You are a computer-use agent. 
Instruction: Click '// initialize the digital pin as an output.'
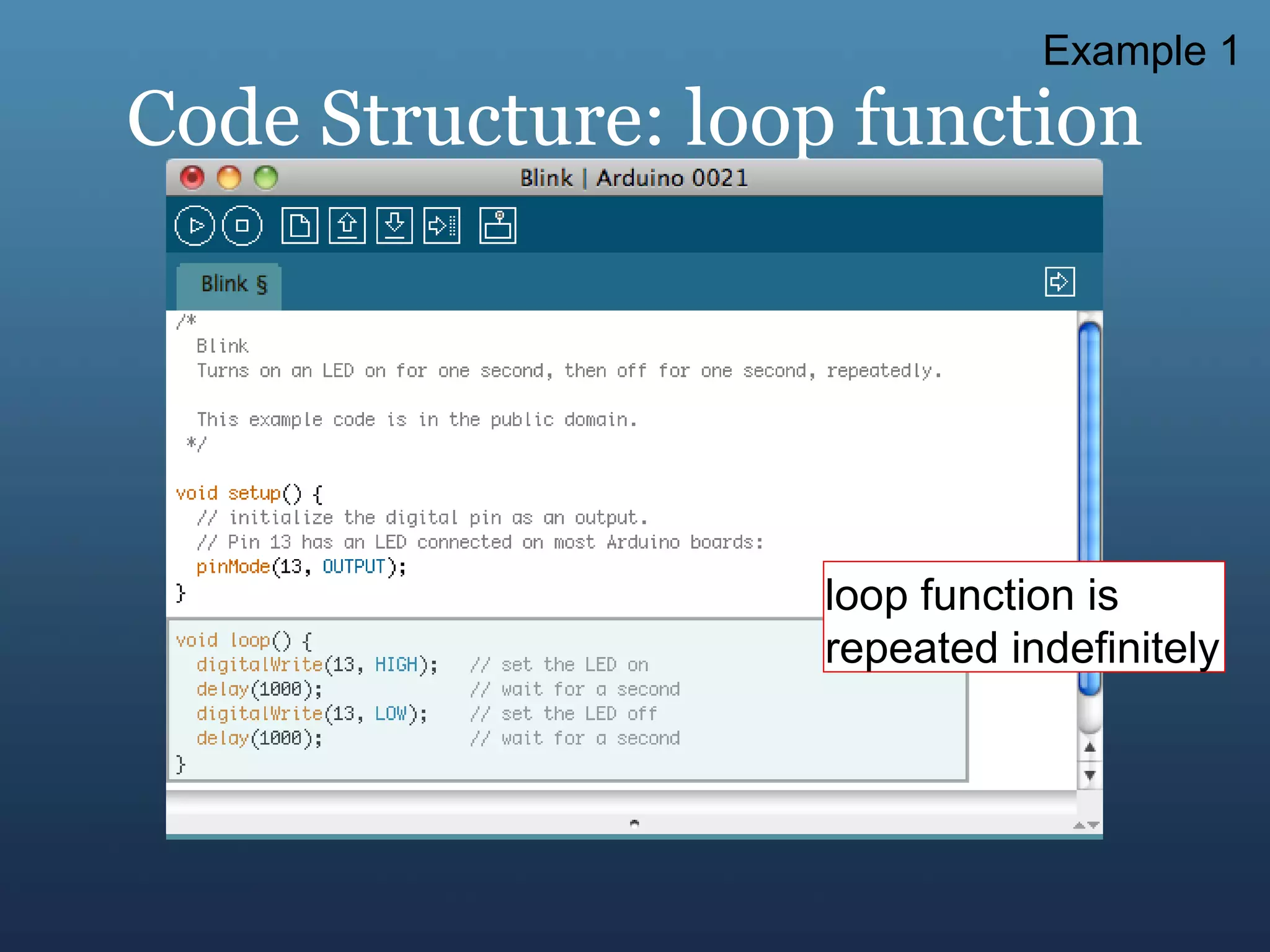(x=422, y=518)
